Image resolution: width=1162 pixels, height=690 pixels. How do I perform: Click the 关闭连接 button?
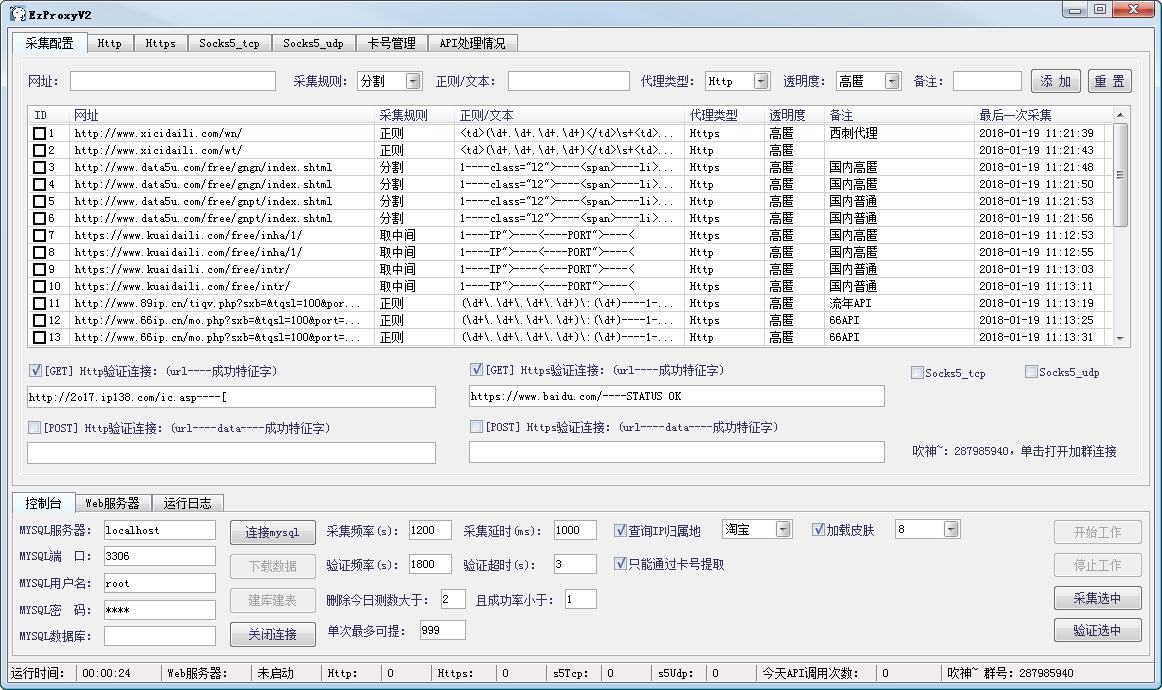point(273,634)
